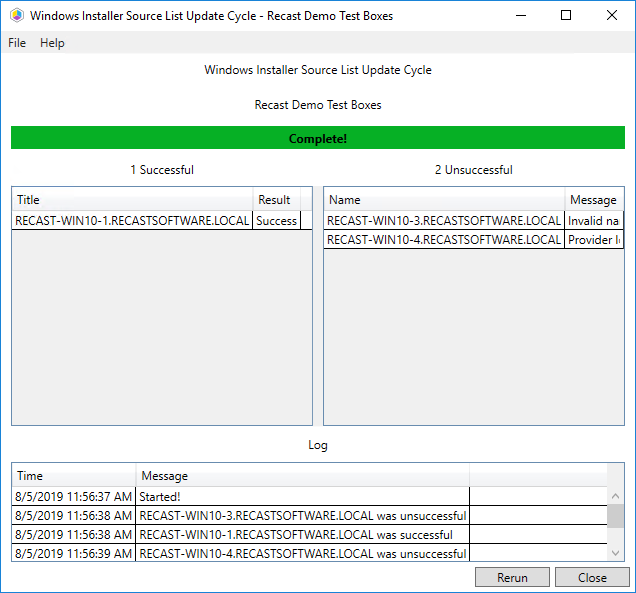Click the Success result cell
Image resolution: width=636 pixels, height=593 pixels.
point(277,221)
